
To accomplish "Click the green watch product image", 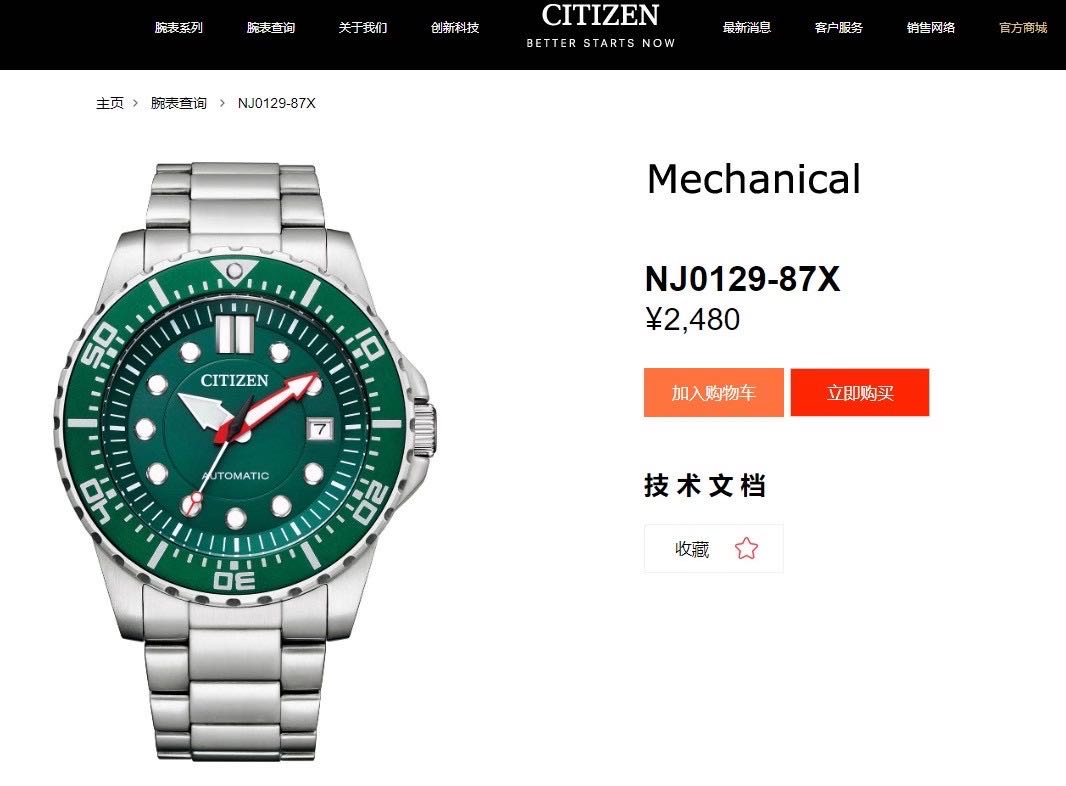I will click(x=244, y=460).
